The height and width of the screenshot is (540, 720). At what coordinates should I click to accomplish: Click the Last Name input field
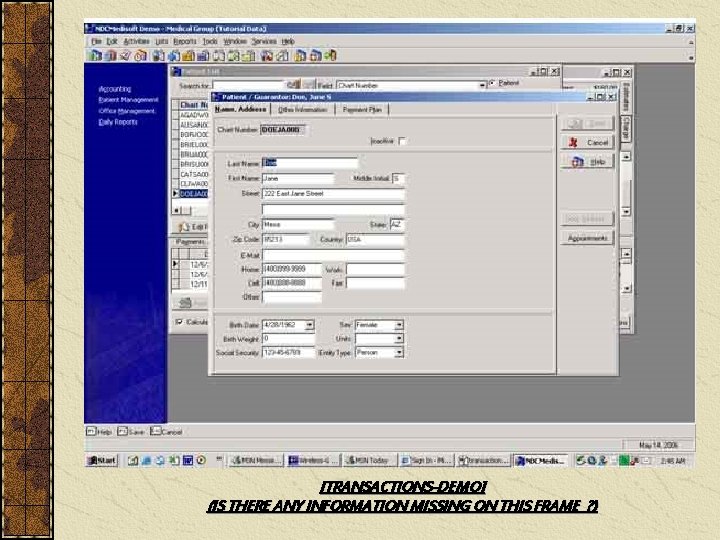pos(309,163)
